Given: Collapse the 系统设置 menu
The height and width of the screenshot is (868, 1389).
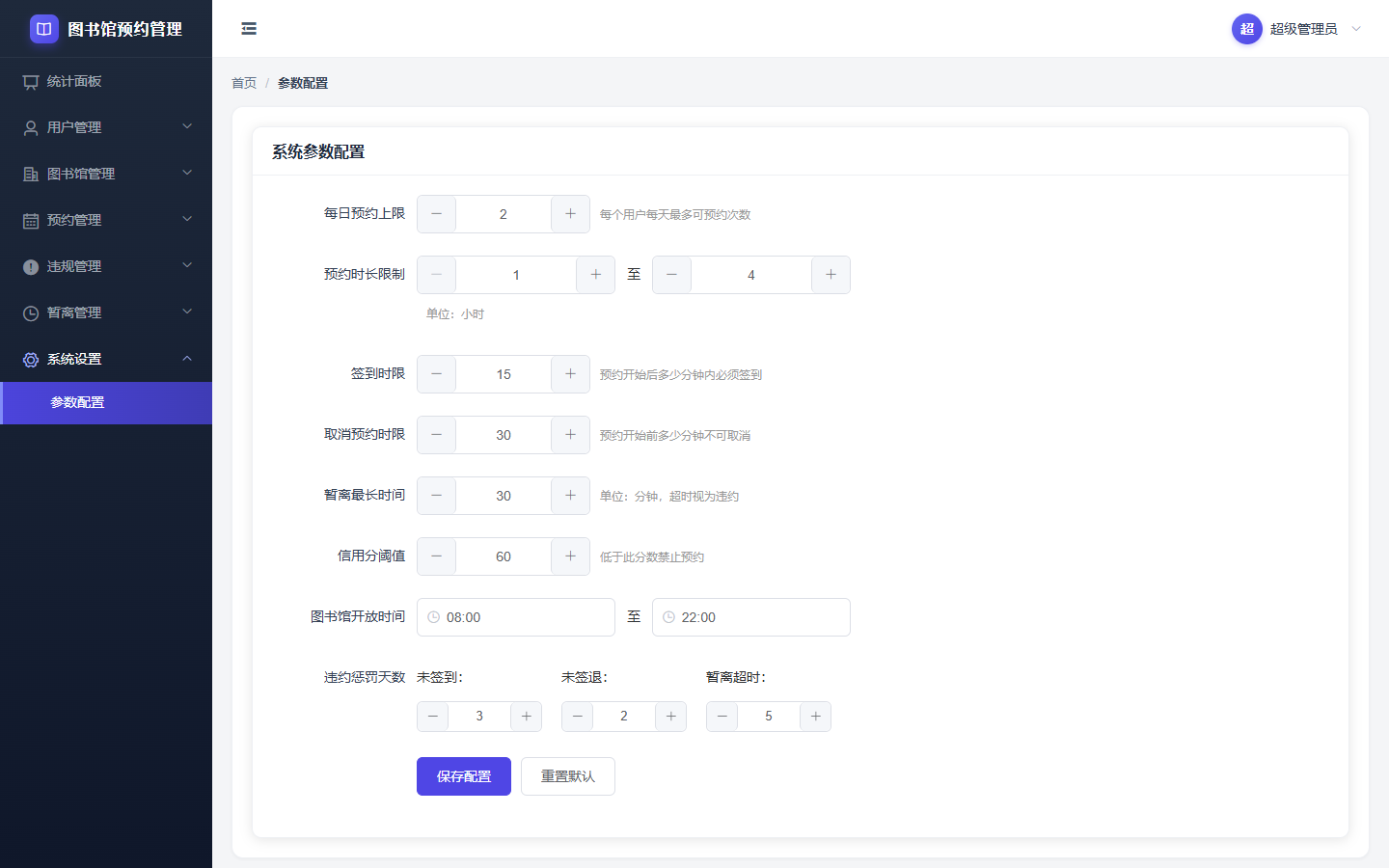Looking at the screenshot, I should point(106,359).
